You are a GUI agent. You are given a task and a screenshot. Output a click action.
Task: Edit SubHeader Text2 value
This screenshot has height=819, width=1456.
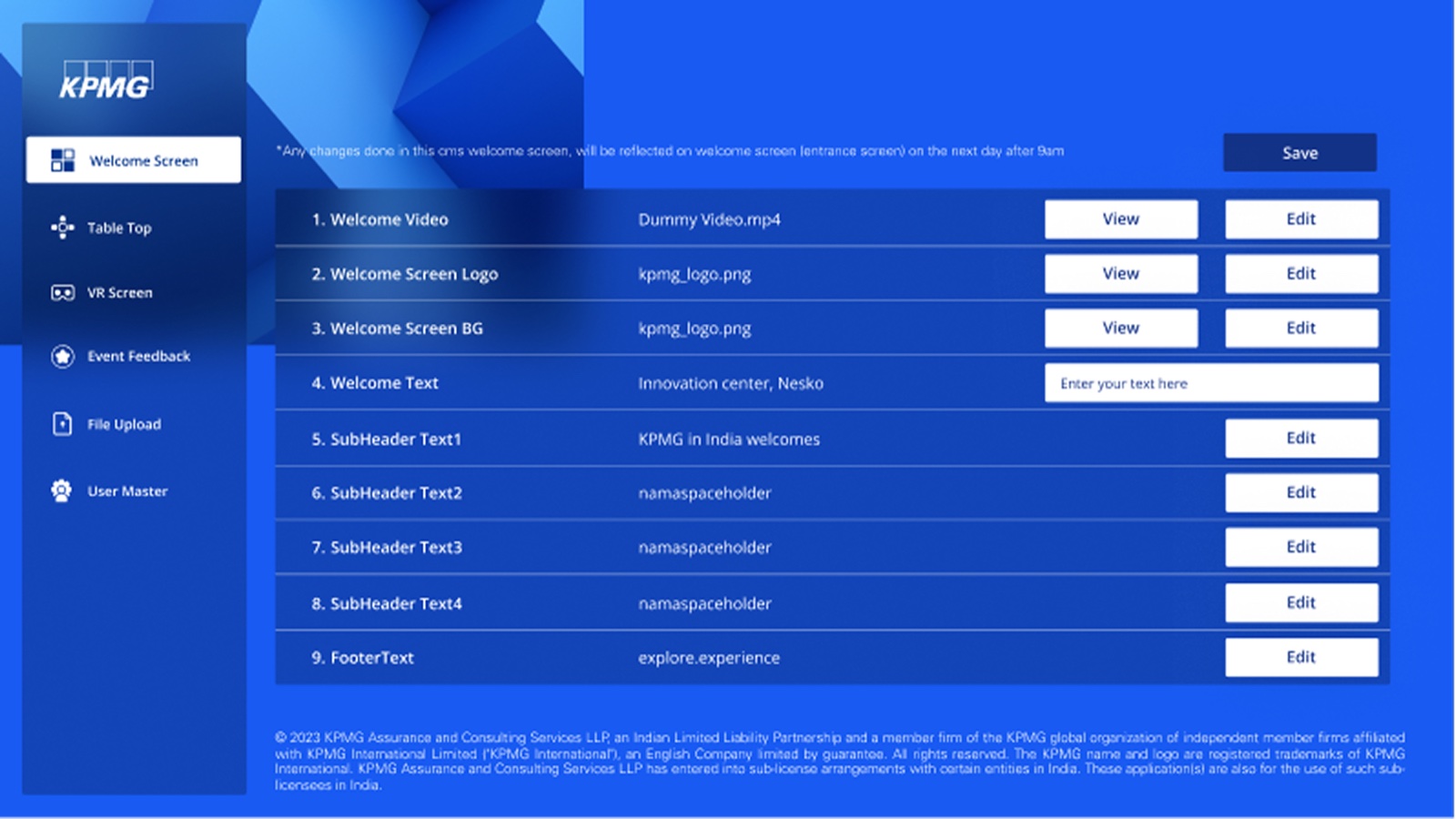click(x=1301, y=492)
